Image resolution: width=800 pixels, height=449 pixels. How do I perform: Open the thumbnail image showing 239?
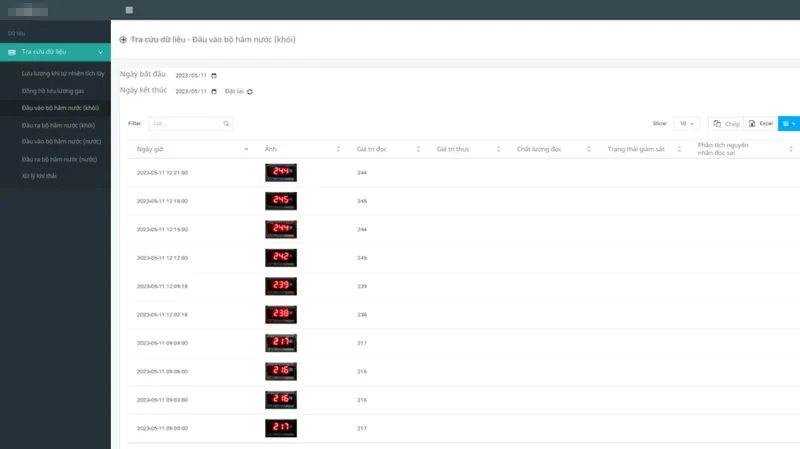coord(281,286)
